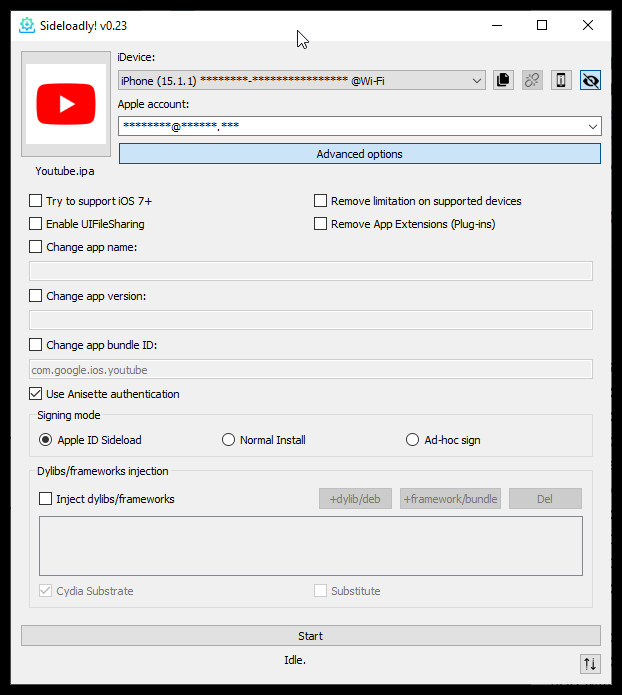Maximize the Sideloadly window
The image size is (622, 695).
[542, 25]
